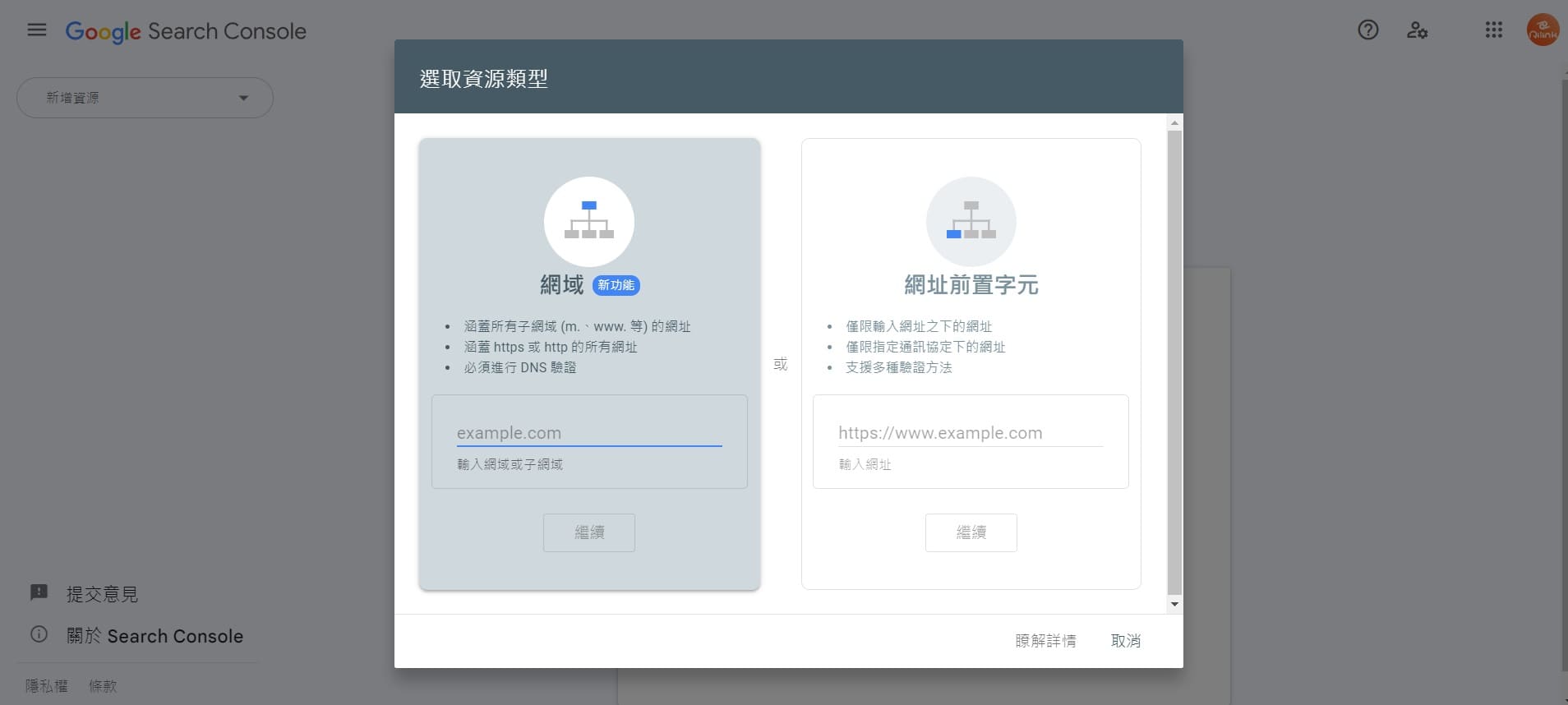The image size is (1568, 705).
Task: Focus the https://www.example.com URL input
Action: pos(971,433)
